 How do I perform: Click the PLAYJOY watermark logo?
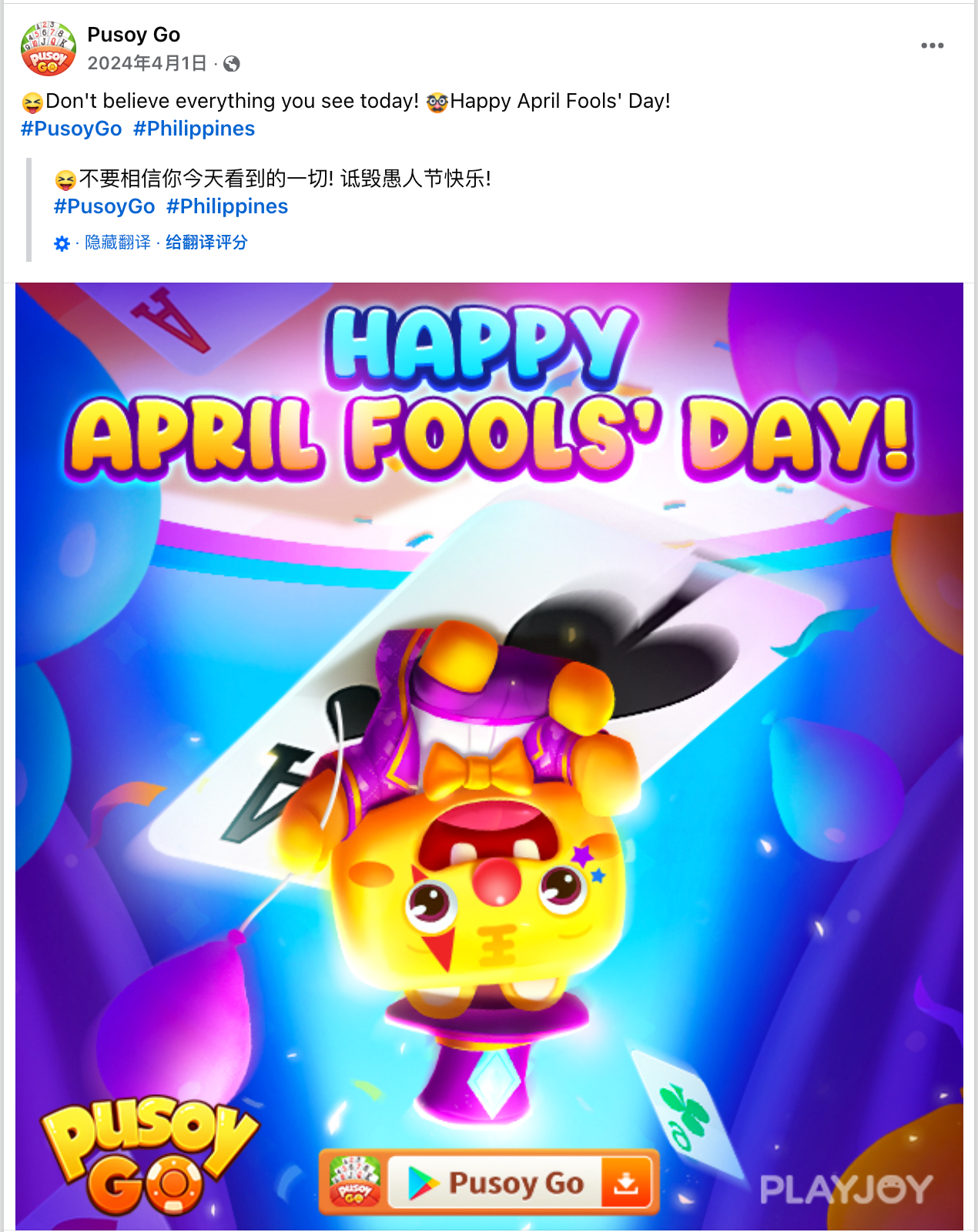click(846, 1190)
